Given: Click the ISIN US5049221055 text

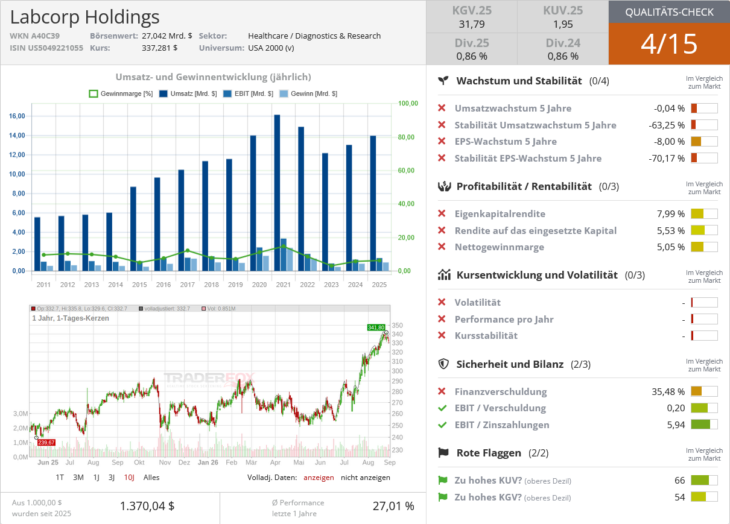Looking at the screenshot, I should pyautogui.click(x=47, y=48).
